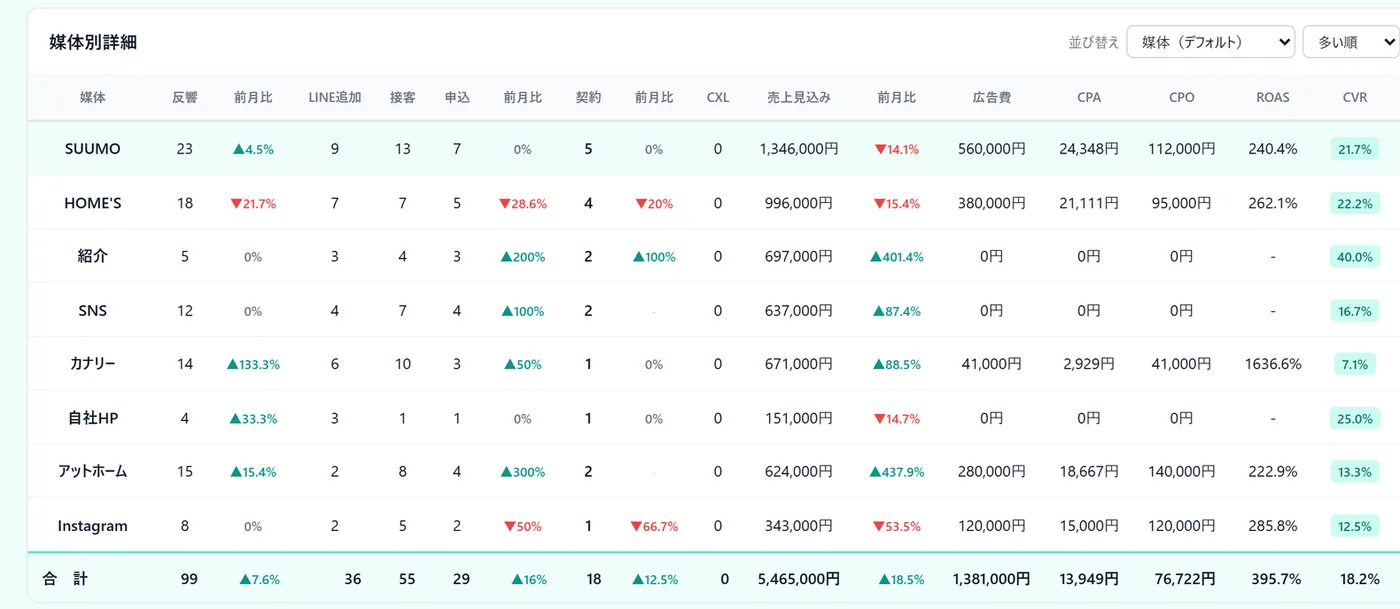
Task: Select the アットホーム row label
Action: tap(93, 471)
